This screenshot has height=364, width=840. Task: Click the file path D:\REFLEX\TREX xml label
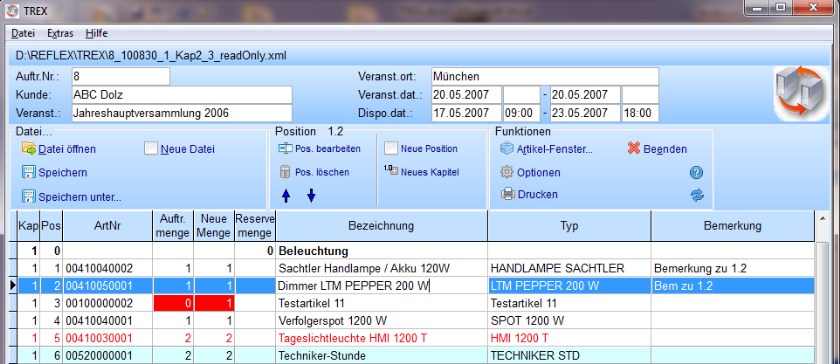pyautogui.click(x=151, y=55)
